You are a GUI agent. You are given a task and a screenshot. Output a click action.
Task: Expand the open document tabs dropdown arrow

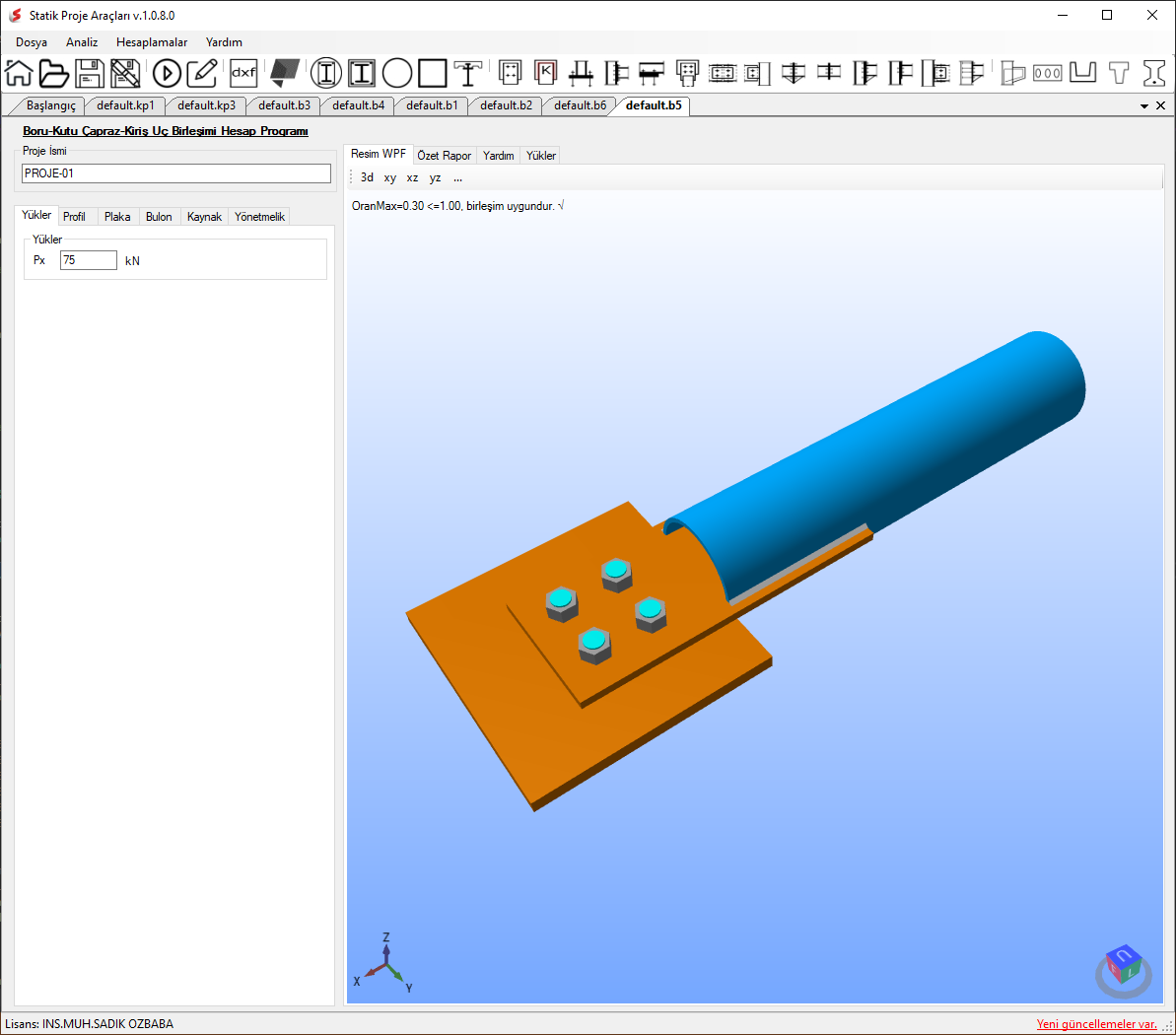pos(1143,106)
